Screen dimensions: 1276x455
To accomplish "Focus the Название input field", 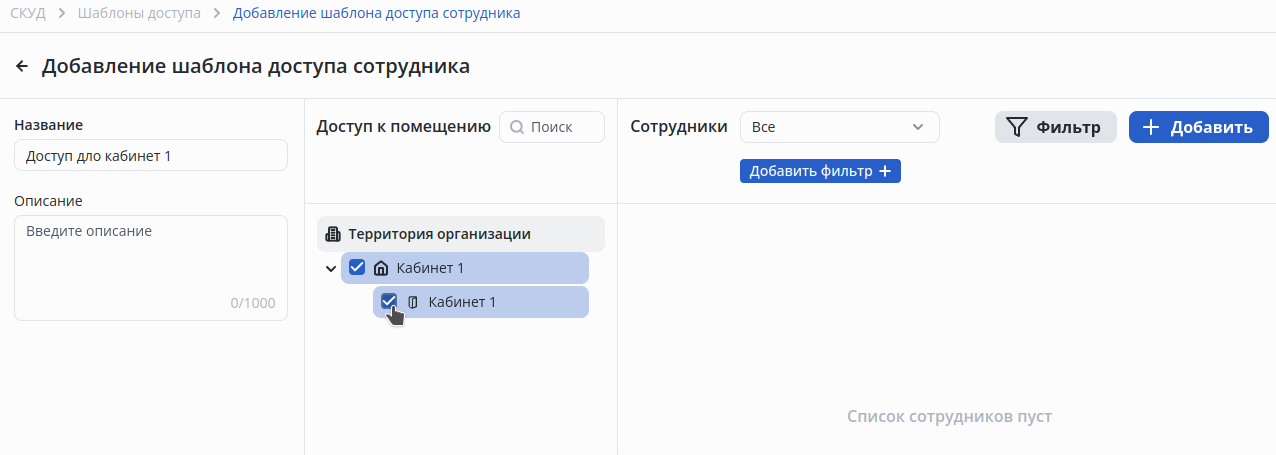I will [x=150, y=156].
